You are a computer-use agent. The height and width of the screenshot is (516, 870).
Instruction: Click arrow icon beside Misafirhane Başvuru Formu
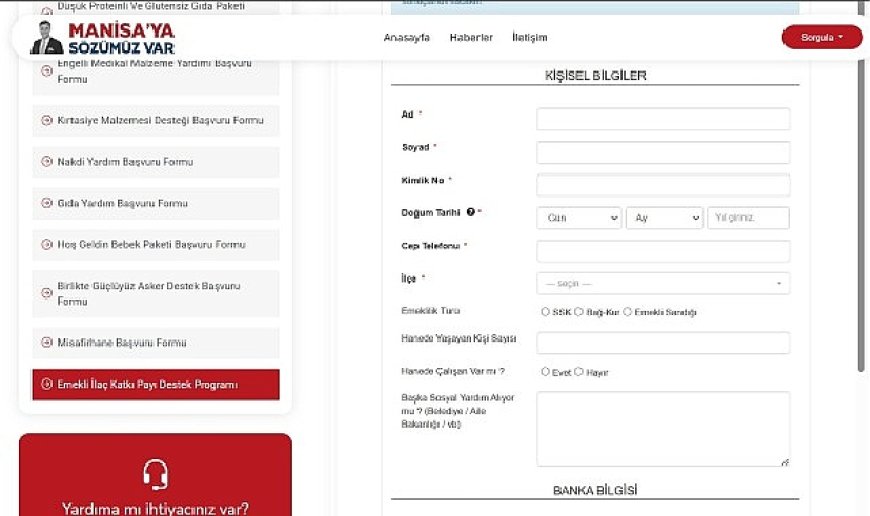(46, 343)
